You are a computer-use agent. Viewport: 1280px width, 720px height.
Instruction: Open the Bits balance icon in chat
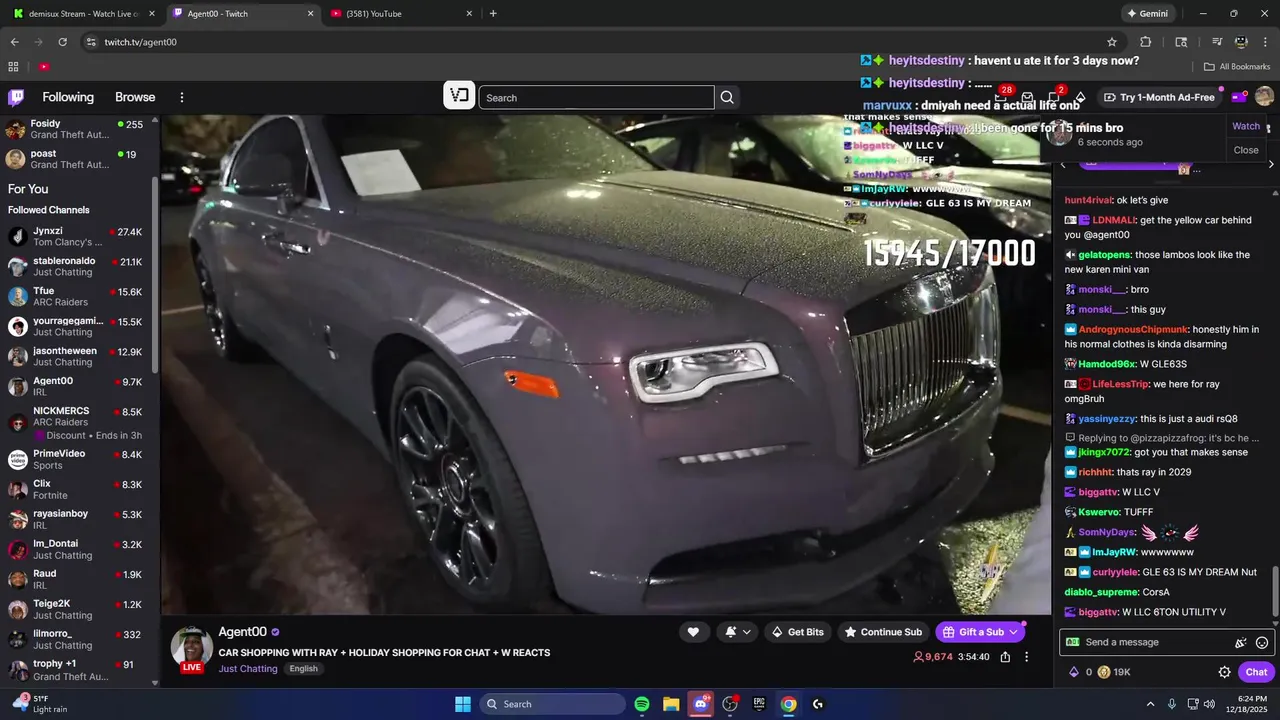pos(1074,672)
